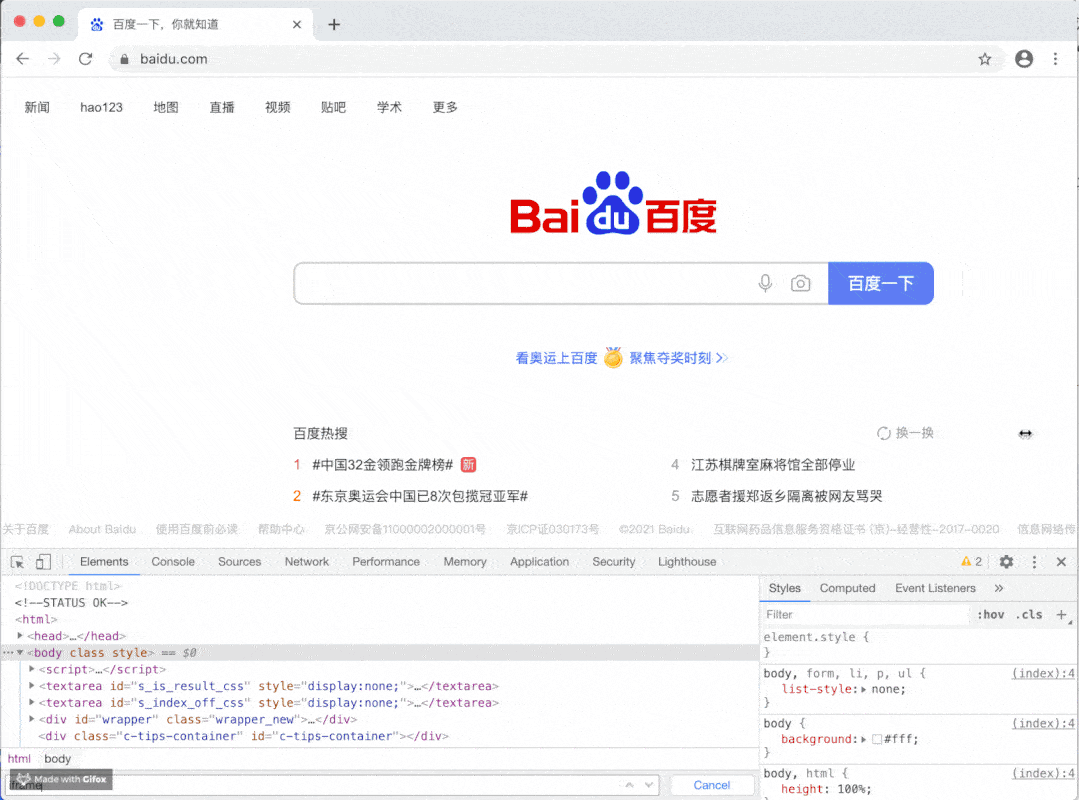Click the 百度一下 search button
The image size is (1079, 800).
tap(881, 283)
